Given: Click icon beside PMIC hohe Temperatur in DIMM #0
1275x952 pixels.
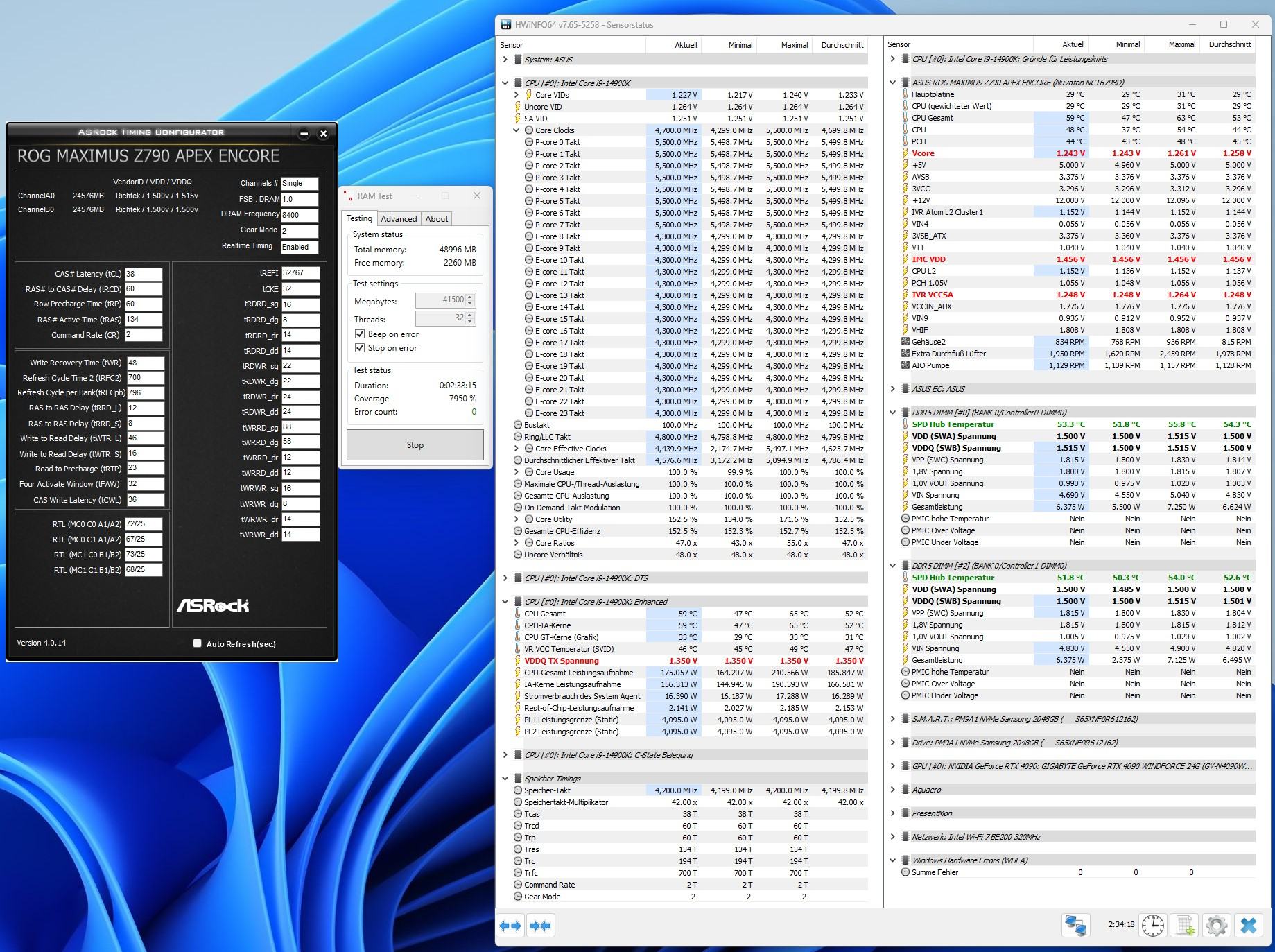Looking at the screenshot, I should pyautogui.click(x=905, y=519).
